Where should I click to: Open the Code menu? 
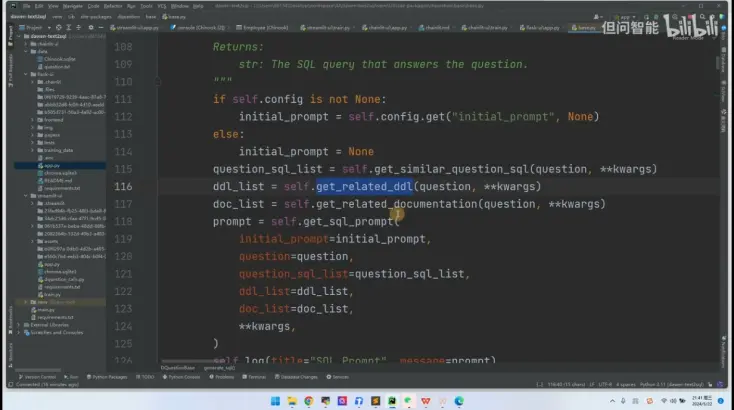tap(93, 6)
